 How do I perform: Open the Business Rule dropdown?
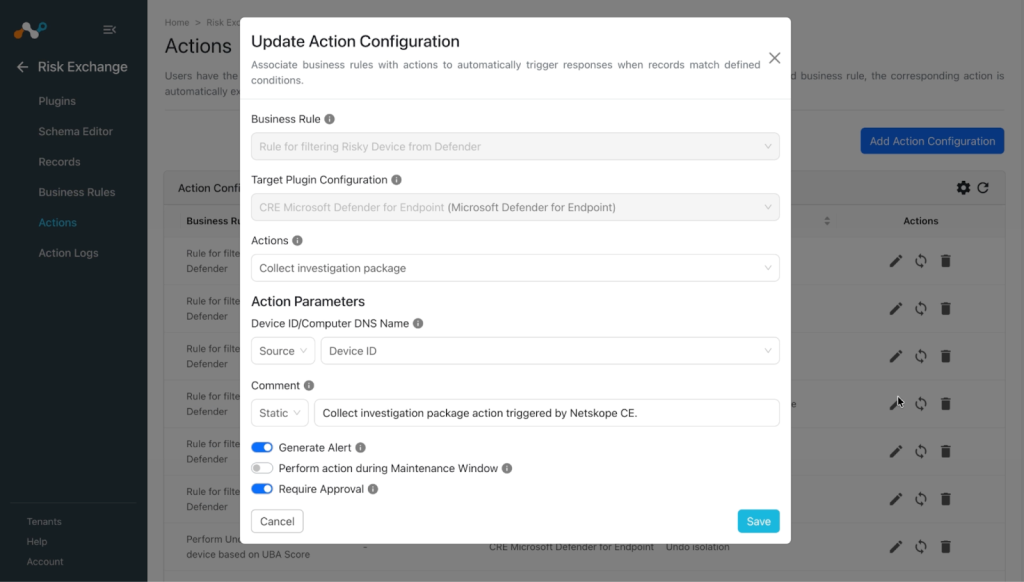pyautogui.click(x=515, y=146)
